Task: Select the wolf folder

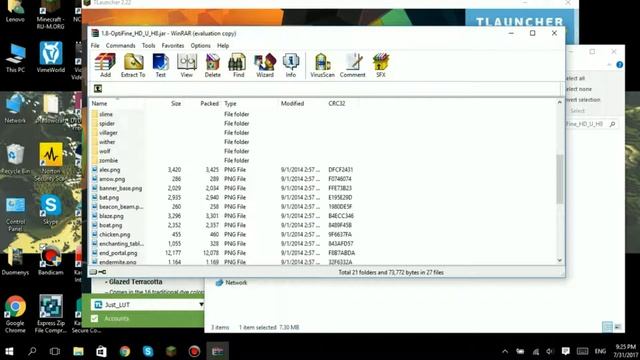Action: click(104, 151)
